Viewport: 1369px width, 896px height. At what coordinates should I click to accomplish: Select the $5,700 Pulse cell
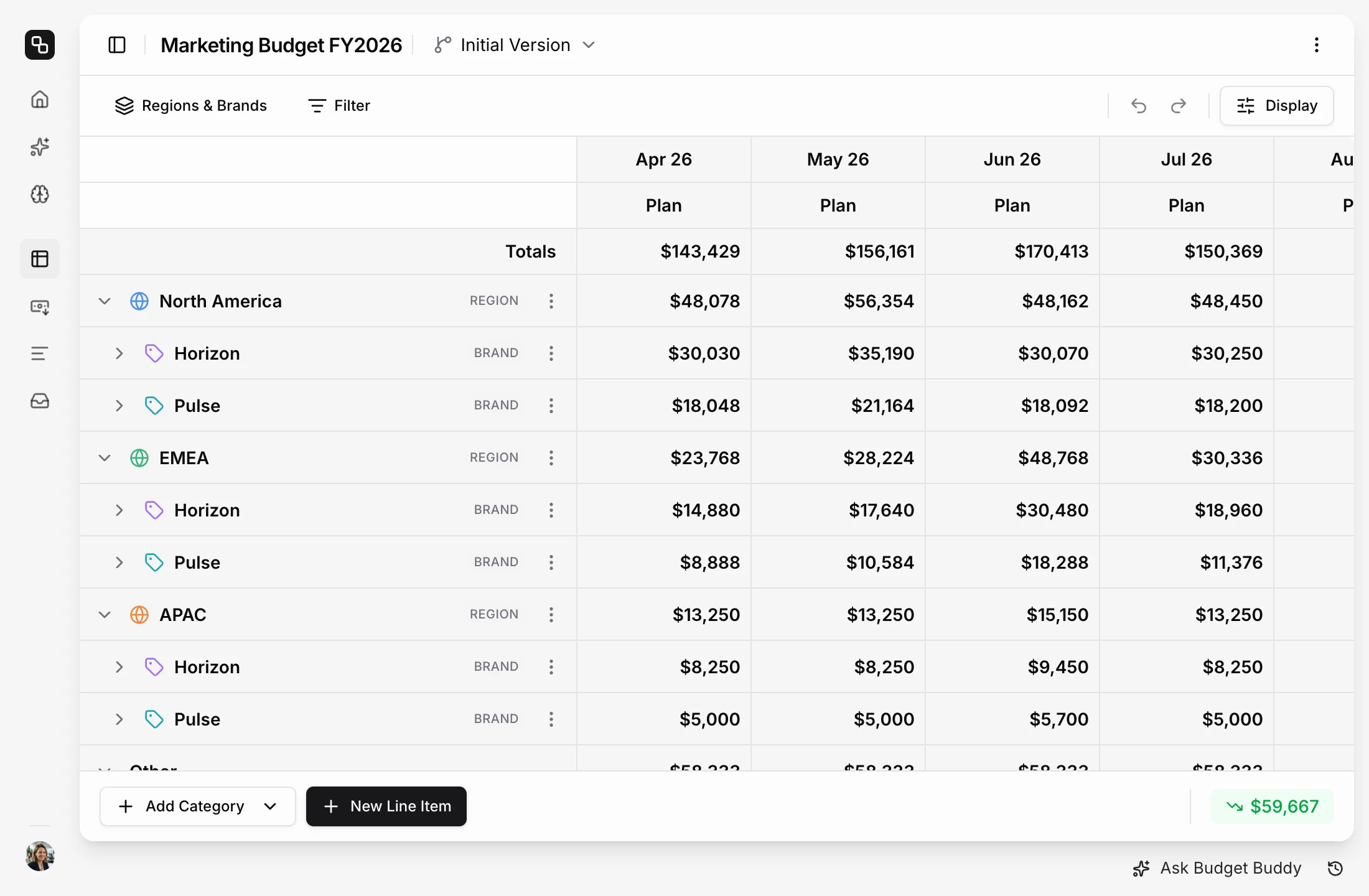1012,719
